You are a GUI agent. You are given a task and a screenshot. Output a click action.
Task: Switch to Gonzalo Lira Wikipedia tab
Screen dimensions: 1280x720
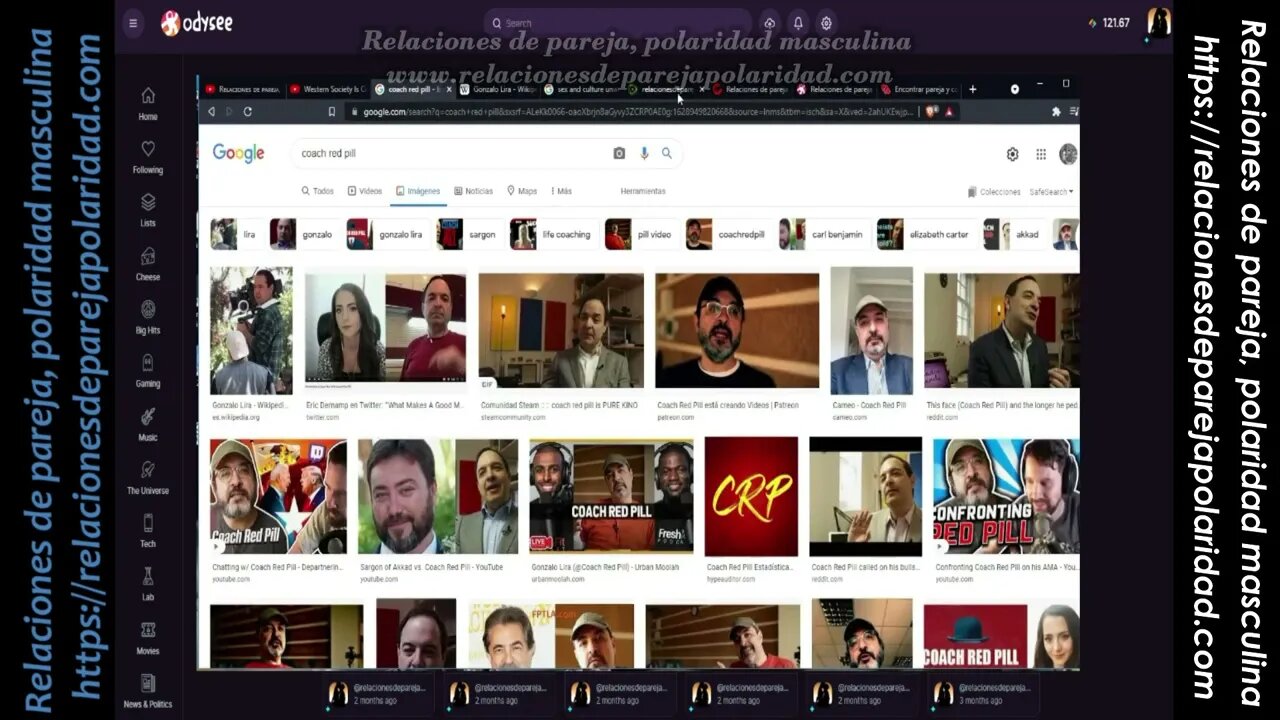pos(497,89)
